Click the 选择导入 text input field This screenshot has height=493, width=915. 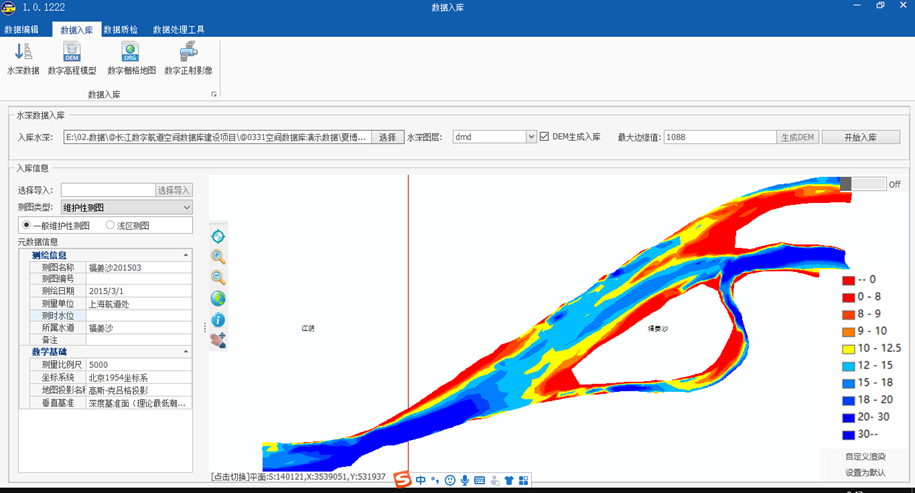(x=108, y=190)
